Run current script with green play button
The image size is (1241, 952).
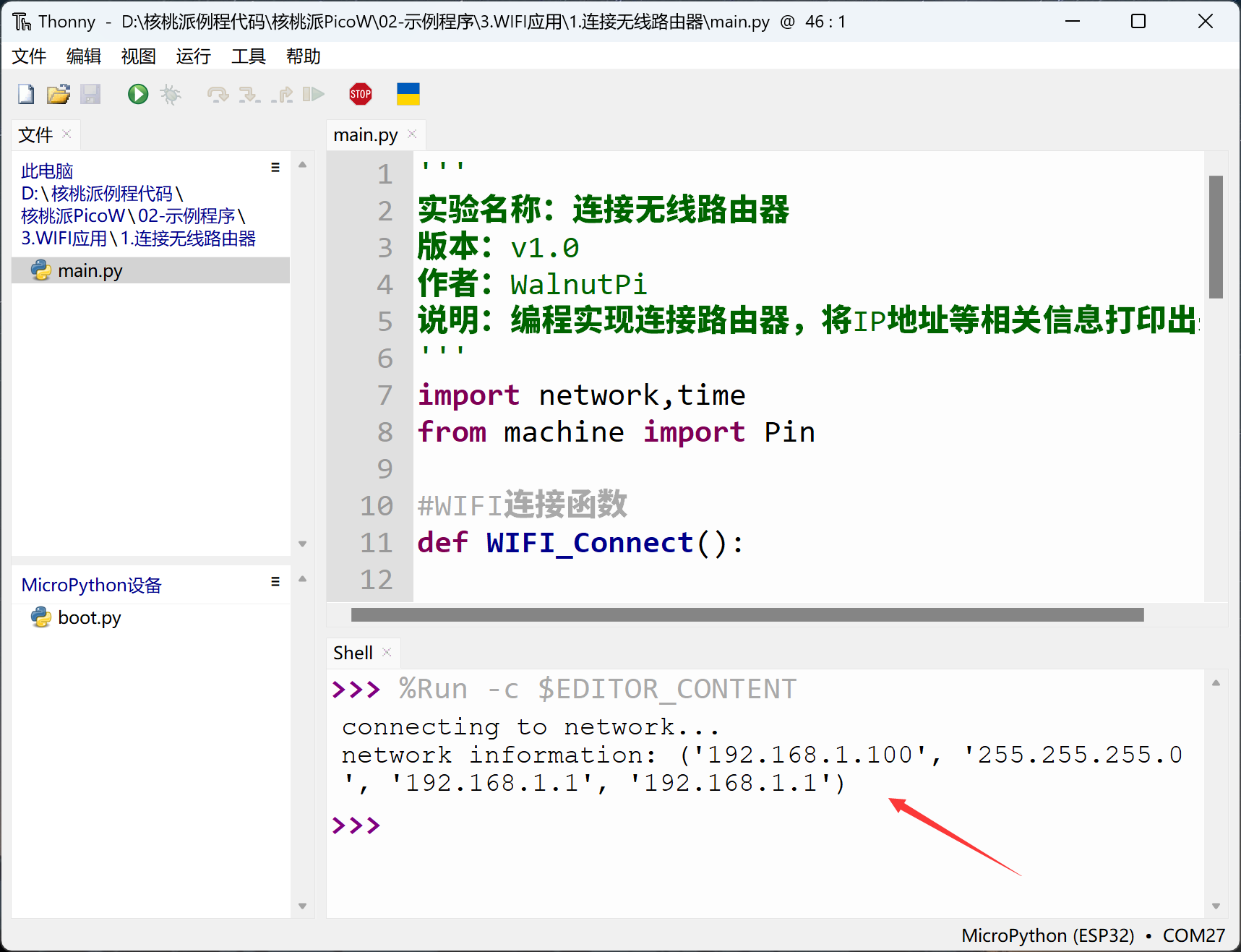tap(137, 95)
